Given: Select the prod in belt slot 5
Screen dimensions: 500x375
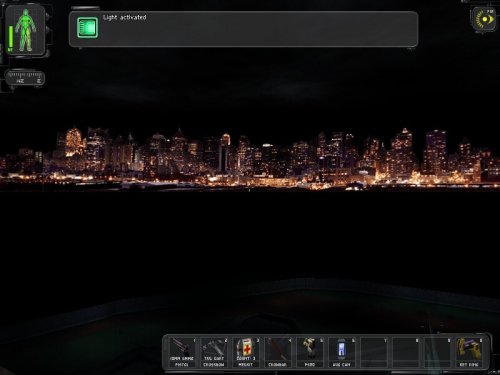Looking at the screenshot, I should pos(310,352).
